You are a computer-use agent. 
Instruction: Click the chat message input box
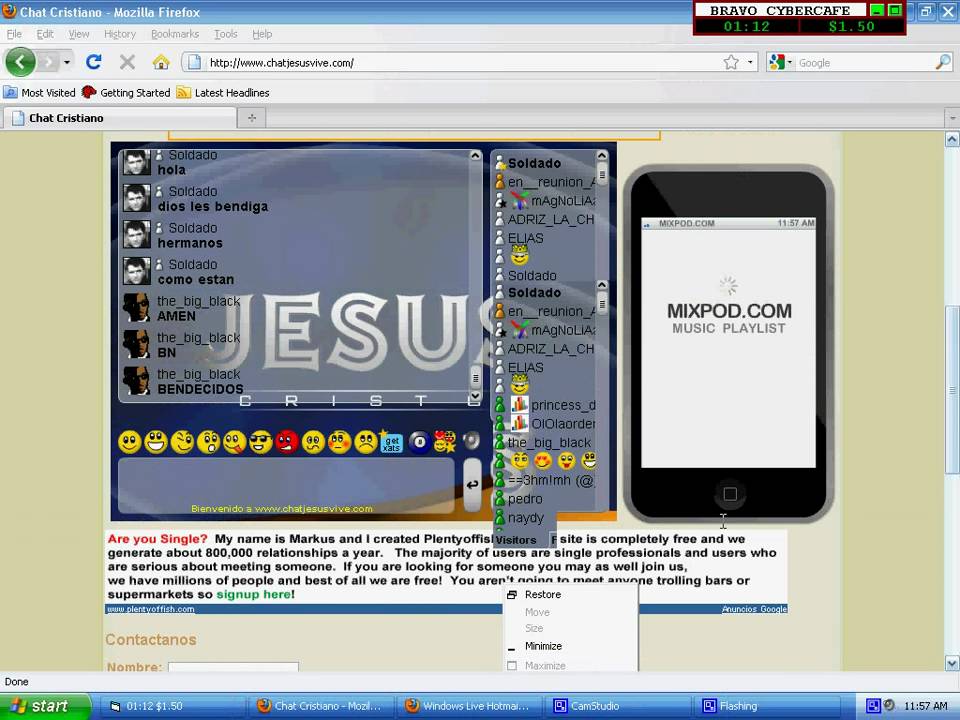(x=286, y=485)
